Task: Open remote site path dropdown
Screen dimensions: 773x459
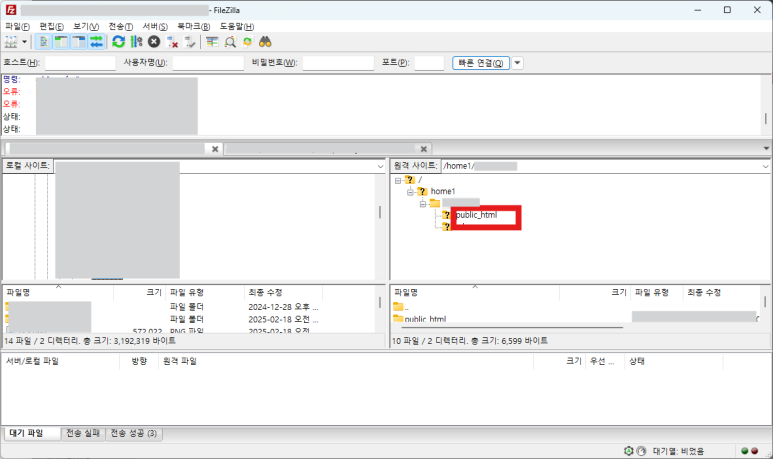Action: click(x=765, y=167)
